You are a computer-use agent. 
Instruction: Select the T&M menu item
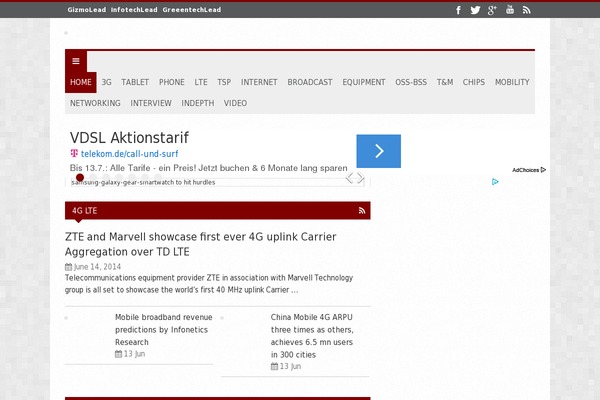[445, 82]
